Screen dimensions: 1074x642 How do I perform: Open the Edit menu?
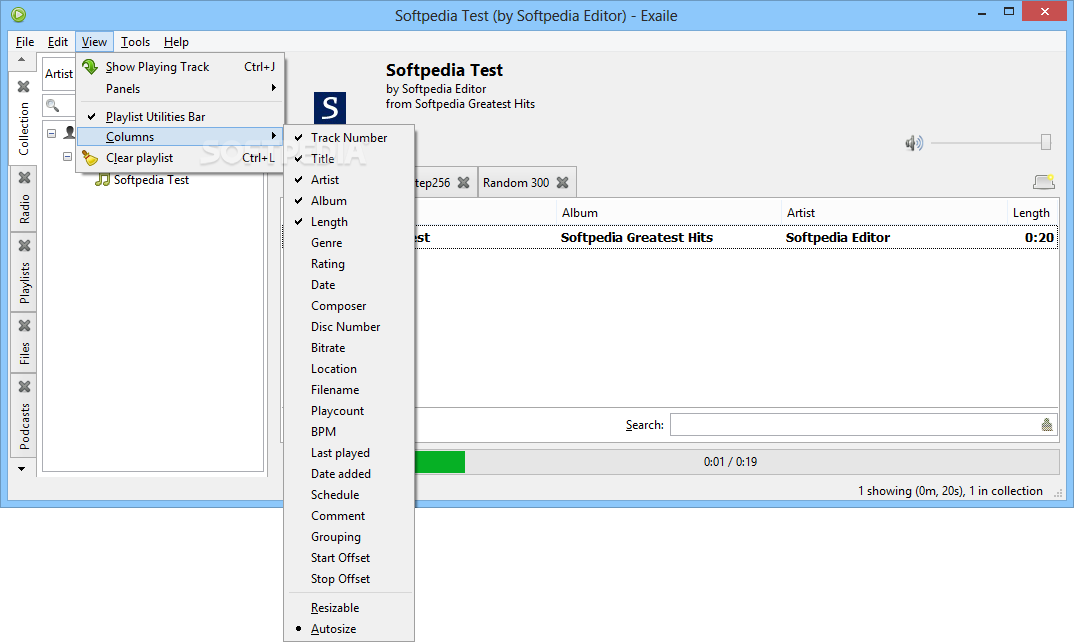pos(58,42)
